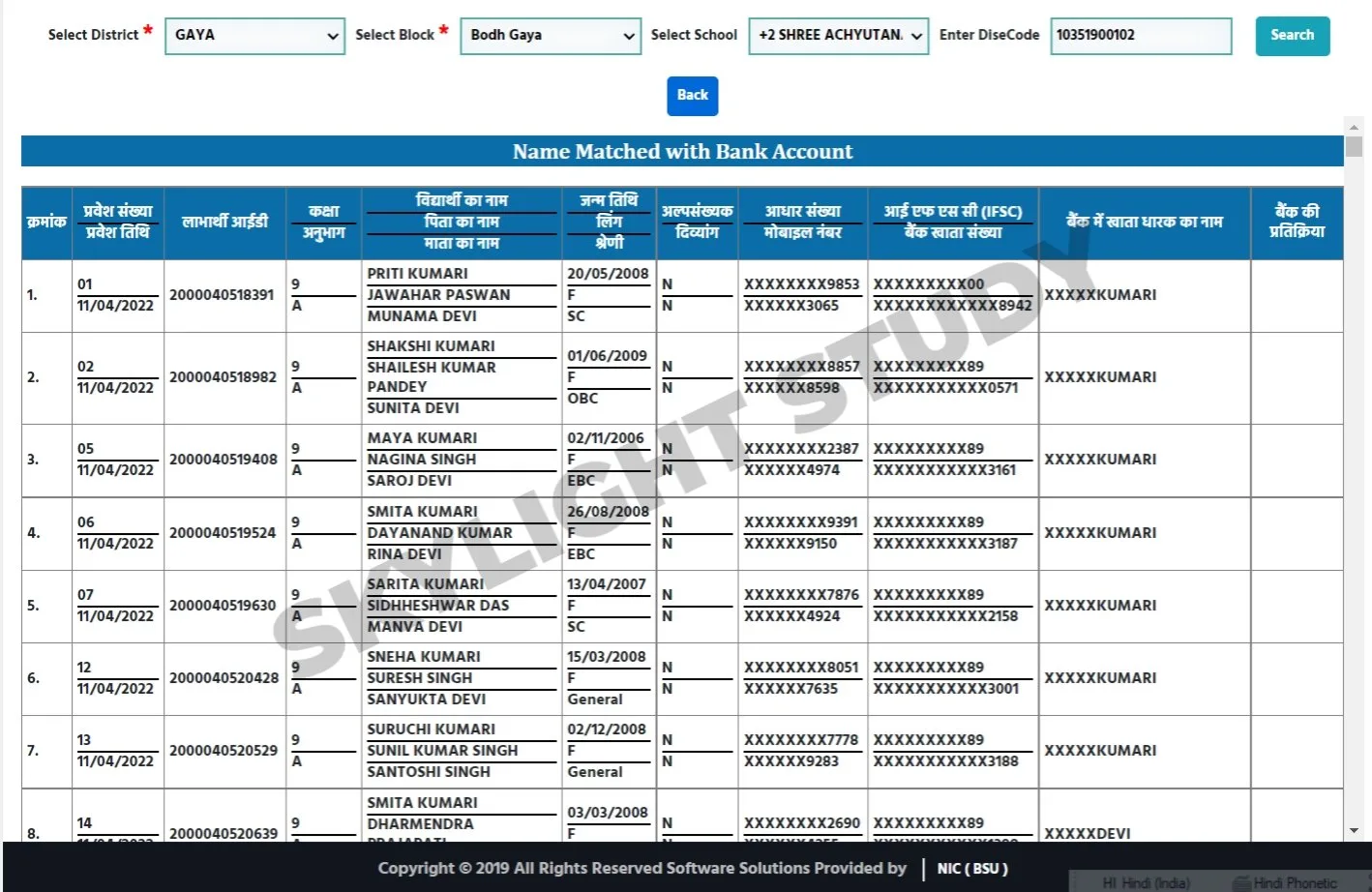Click the 'Name Matched with Bank Account' heading
Screen dimensions: 1372x892
682,152
